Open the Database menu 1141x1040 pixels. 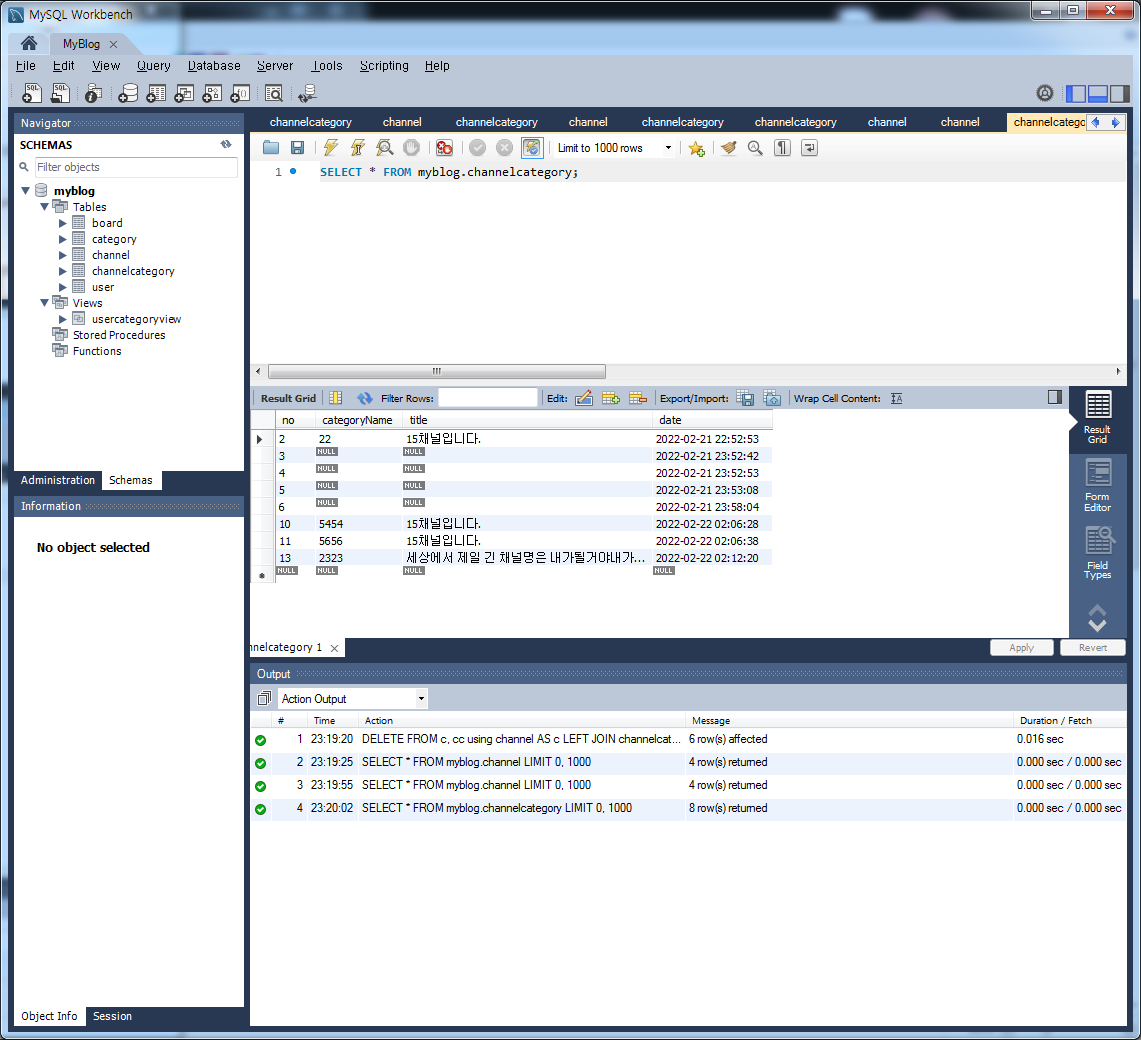click(x=214, y=66)
